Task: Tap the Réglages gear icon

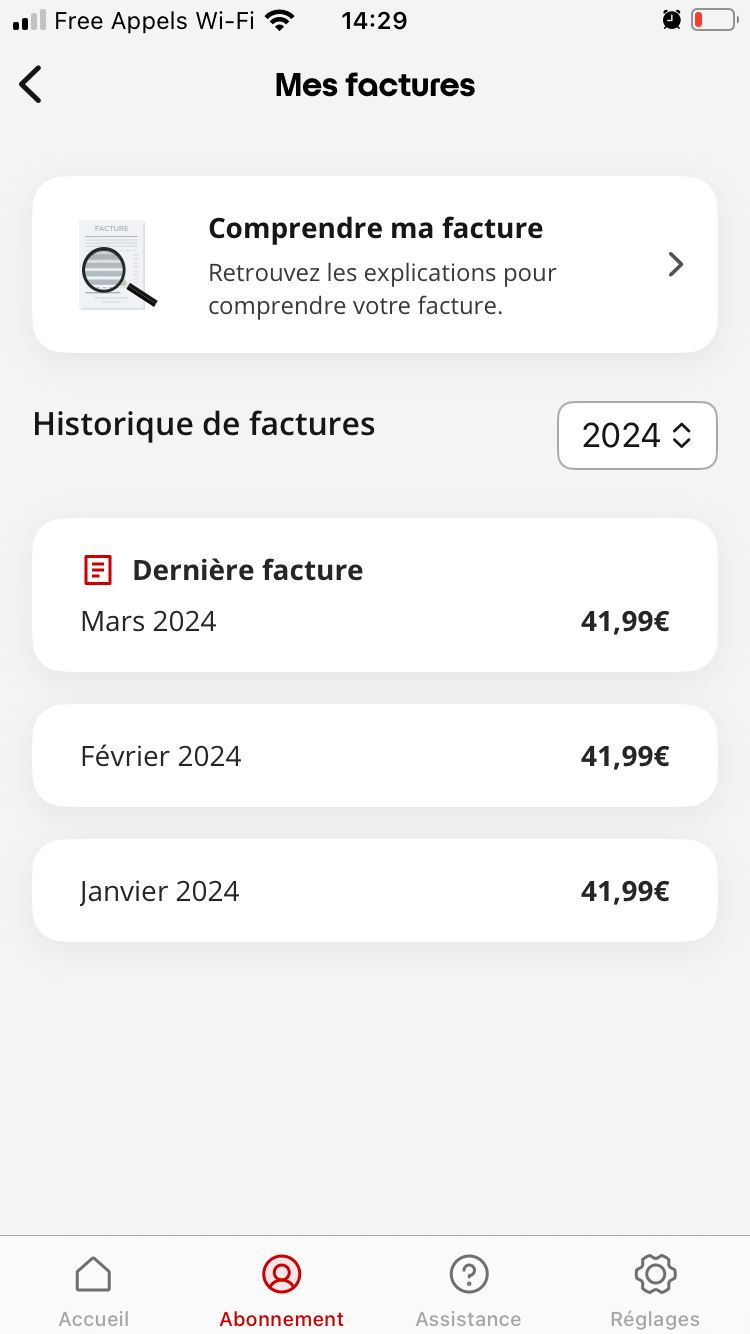Action: point(655,1275)
